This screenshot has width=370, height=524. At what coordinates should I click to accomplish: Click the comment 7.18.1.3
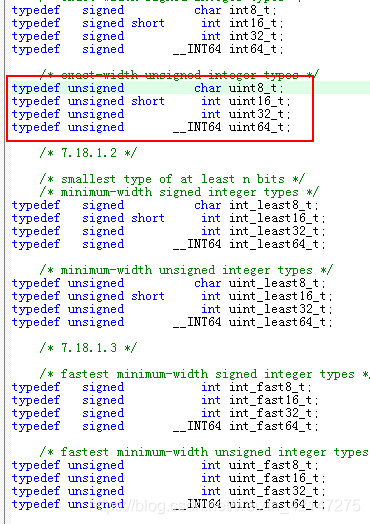click(x=88, y=348)
